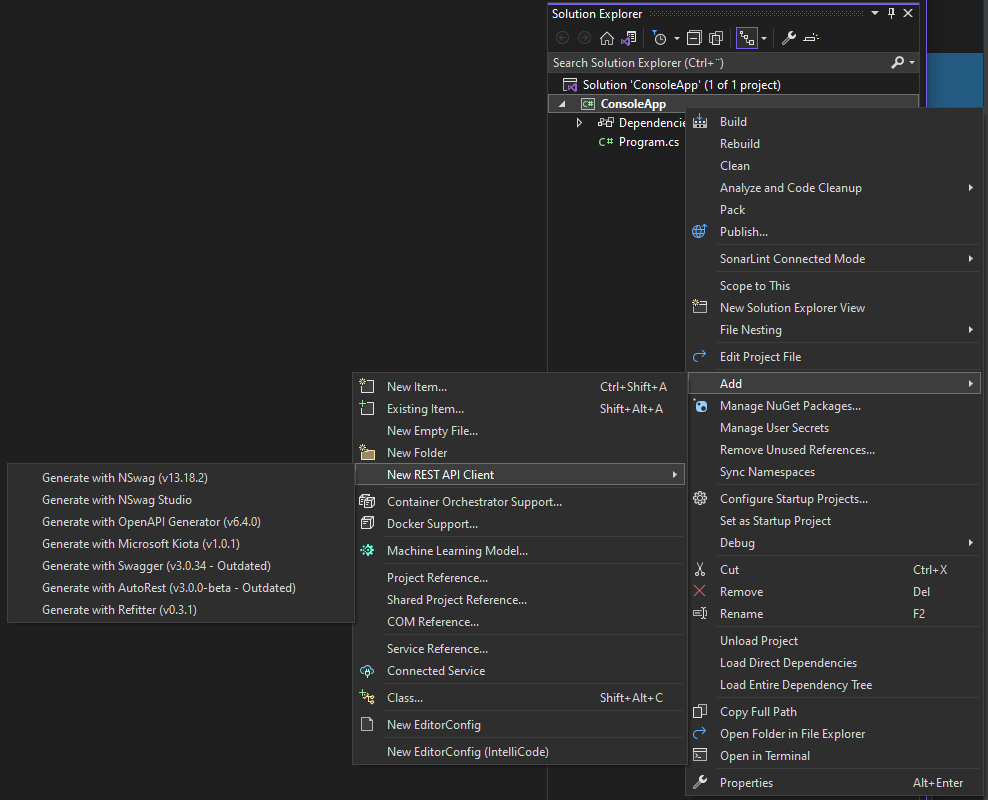
Task: Click the Publish... globe menu entry
Action: (834, 232)
